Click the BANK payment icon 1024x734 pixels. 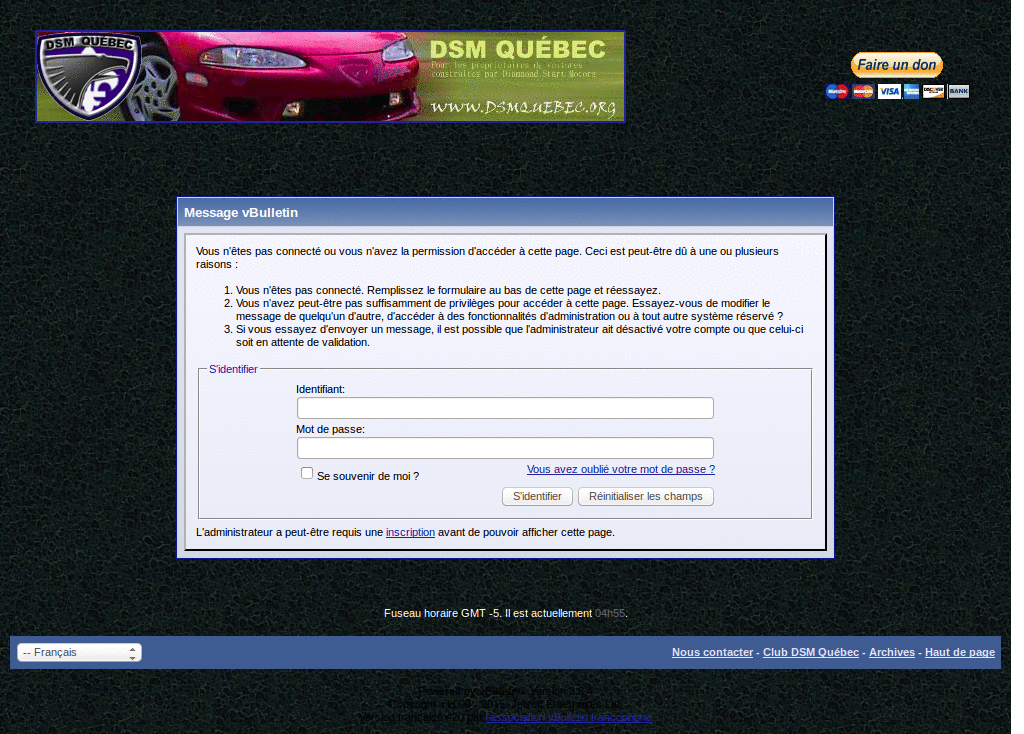959,91
